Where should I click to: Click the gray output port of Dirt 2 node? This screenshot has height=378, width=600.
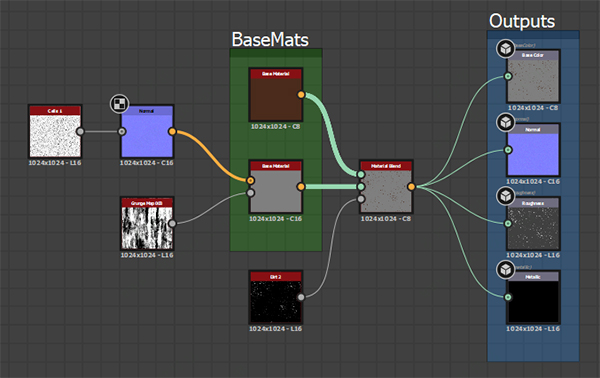(x=301, y=297)
